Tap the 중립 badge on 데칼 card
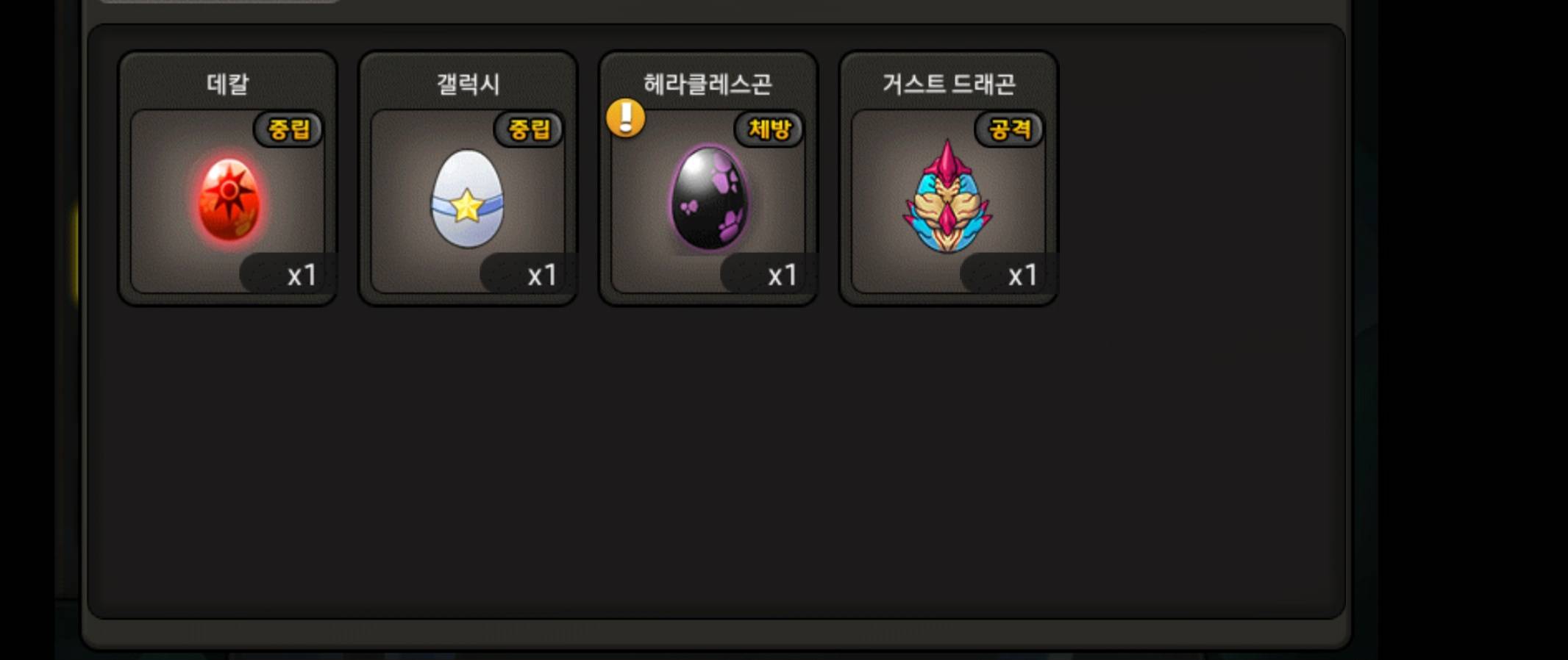 pyautogui.click(x=288, y=129)
